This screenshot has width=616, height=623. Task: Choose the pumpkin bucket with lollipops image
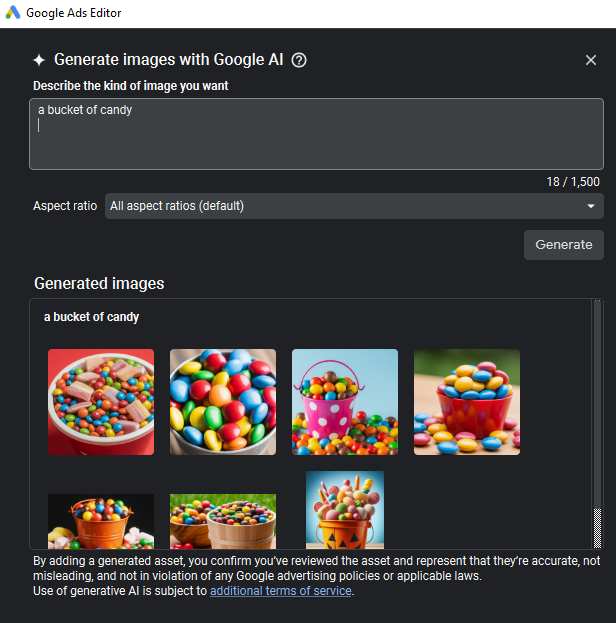coord(345,510)
